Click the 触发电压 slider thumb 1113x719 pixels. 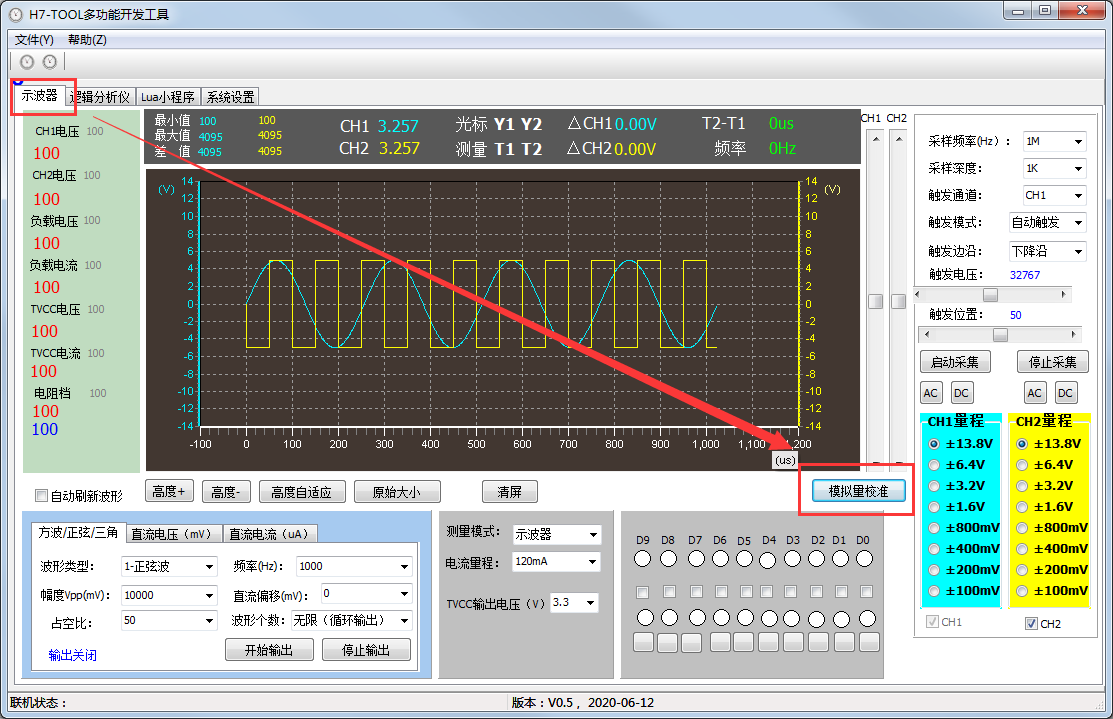coord(990,295)
